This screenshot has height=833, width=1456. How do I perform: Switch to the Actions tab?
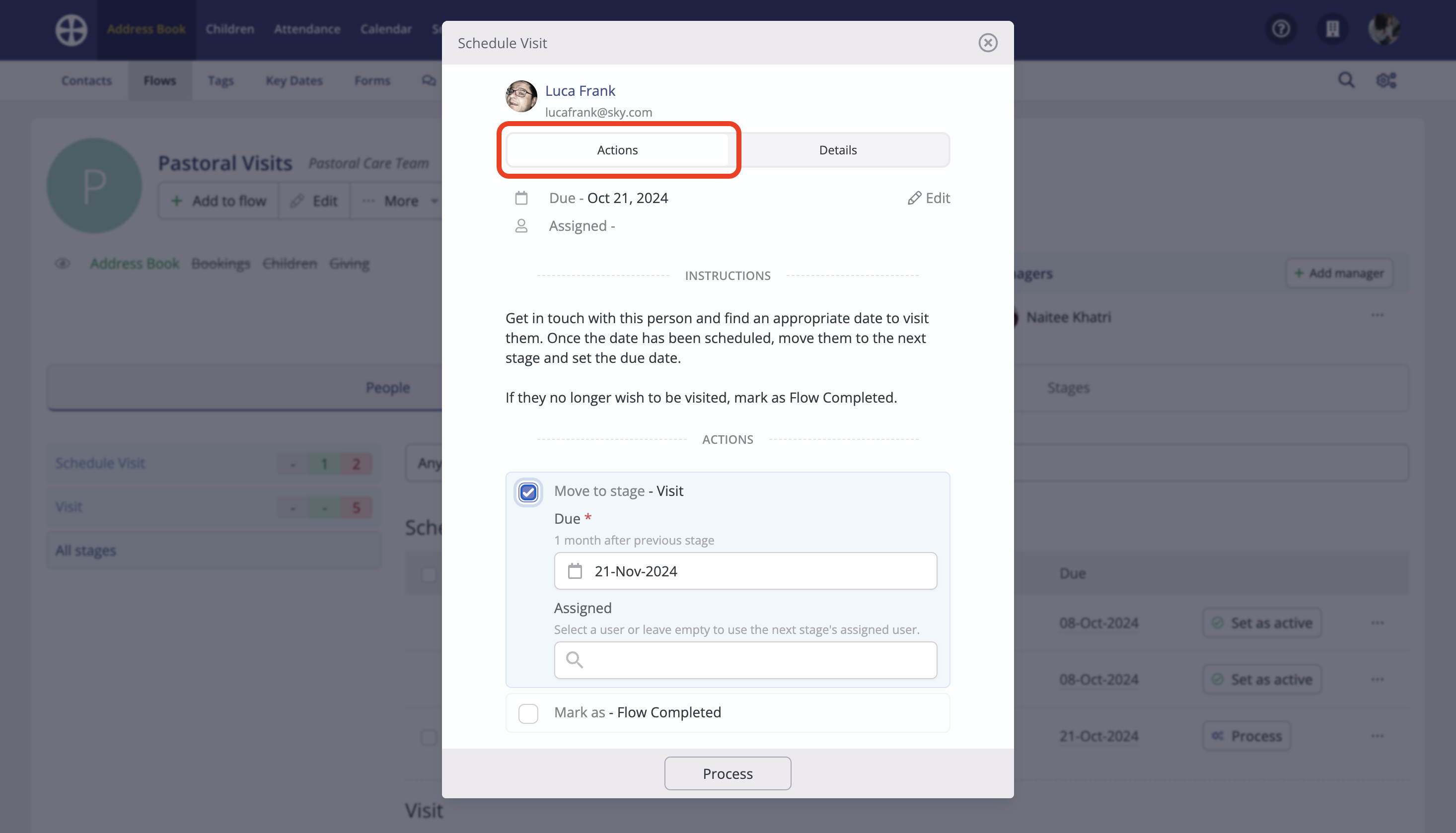point(617,150)
